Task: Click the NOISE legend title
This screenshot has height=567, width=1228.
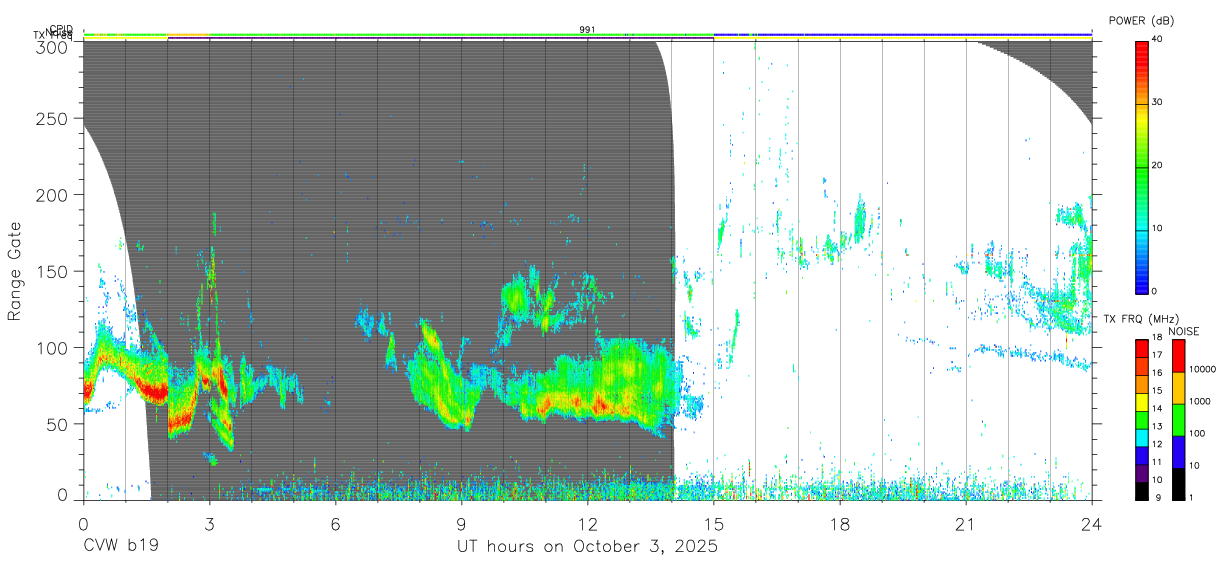Action: [1184, 331]
